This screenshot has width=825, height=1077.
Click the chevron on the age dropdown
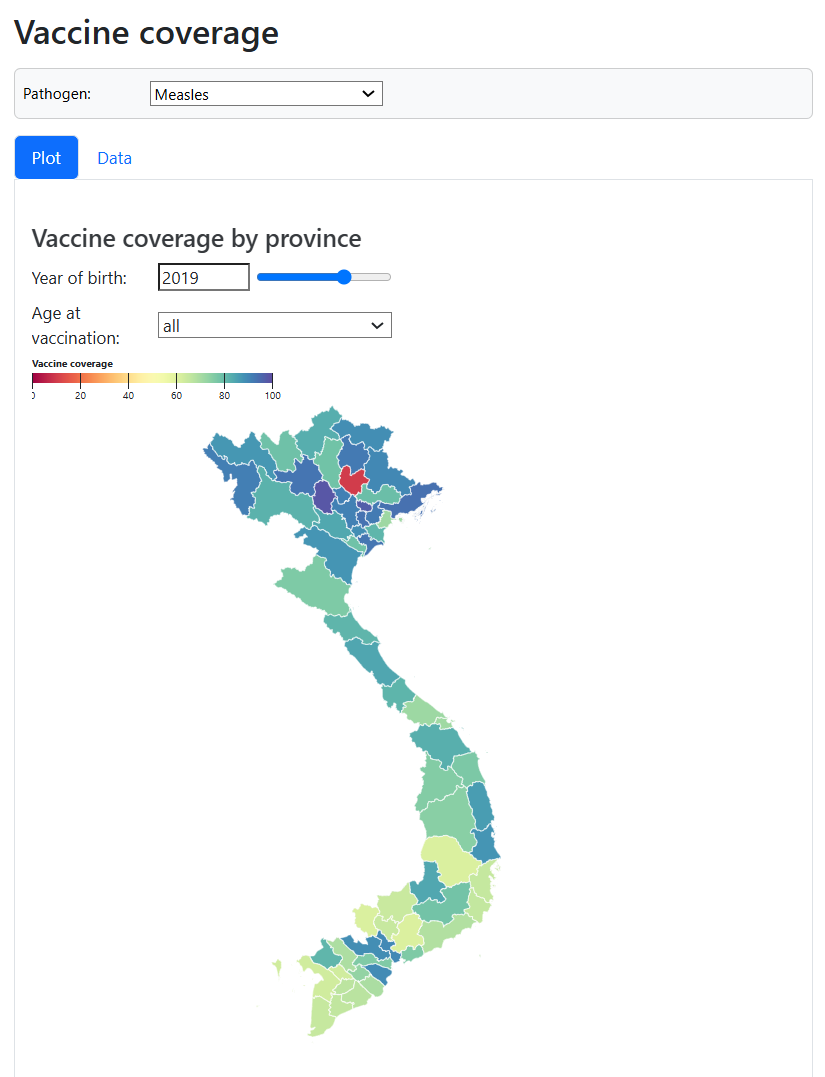click(x=377, y=325)
